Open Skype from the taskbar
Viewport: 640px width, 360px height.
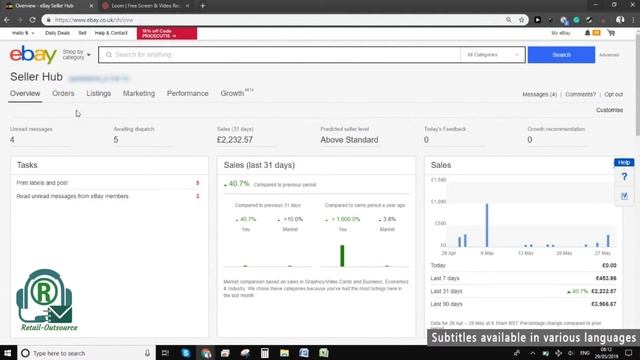(x=186, y=353)
